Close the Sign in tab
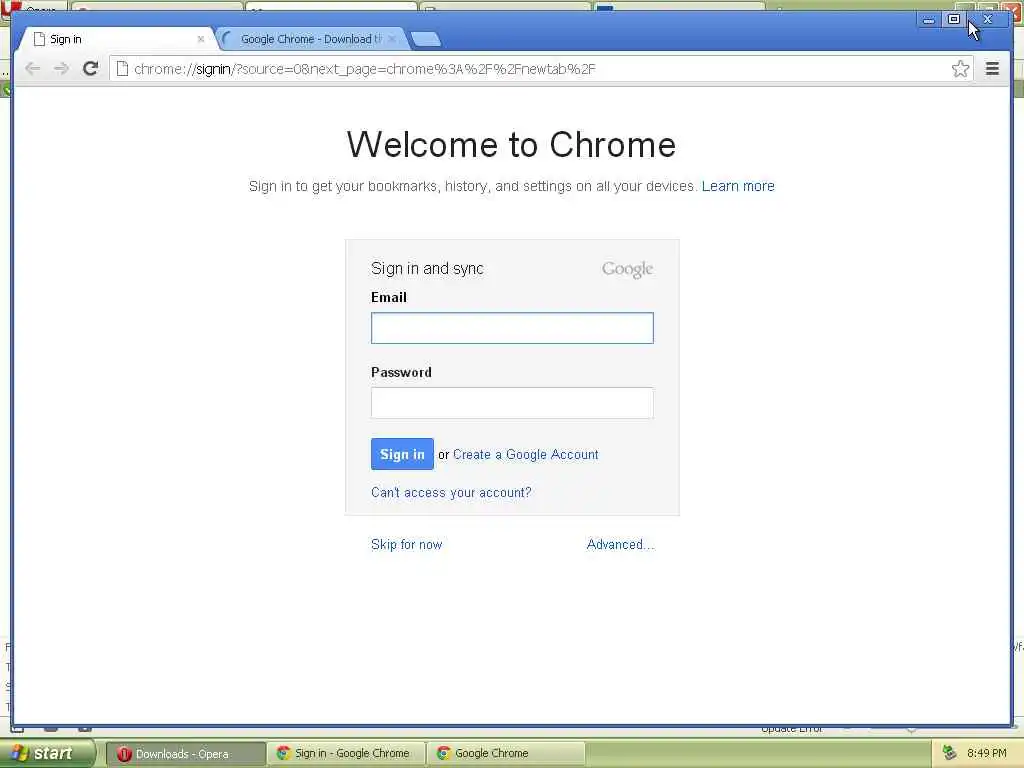Screen dimensions: 1024x768 (200, 39)
